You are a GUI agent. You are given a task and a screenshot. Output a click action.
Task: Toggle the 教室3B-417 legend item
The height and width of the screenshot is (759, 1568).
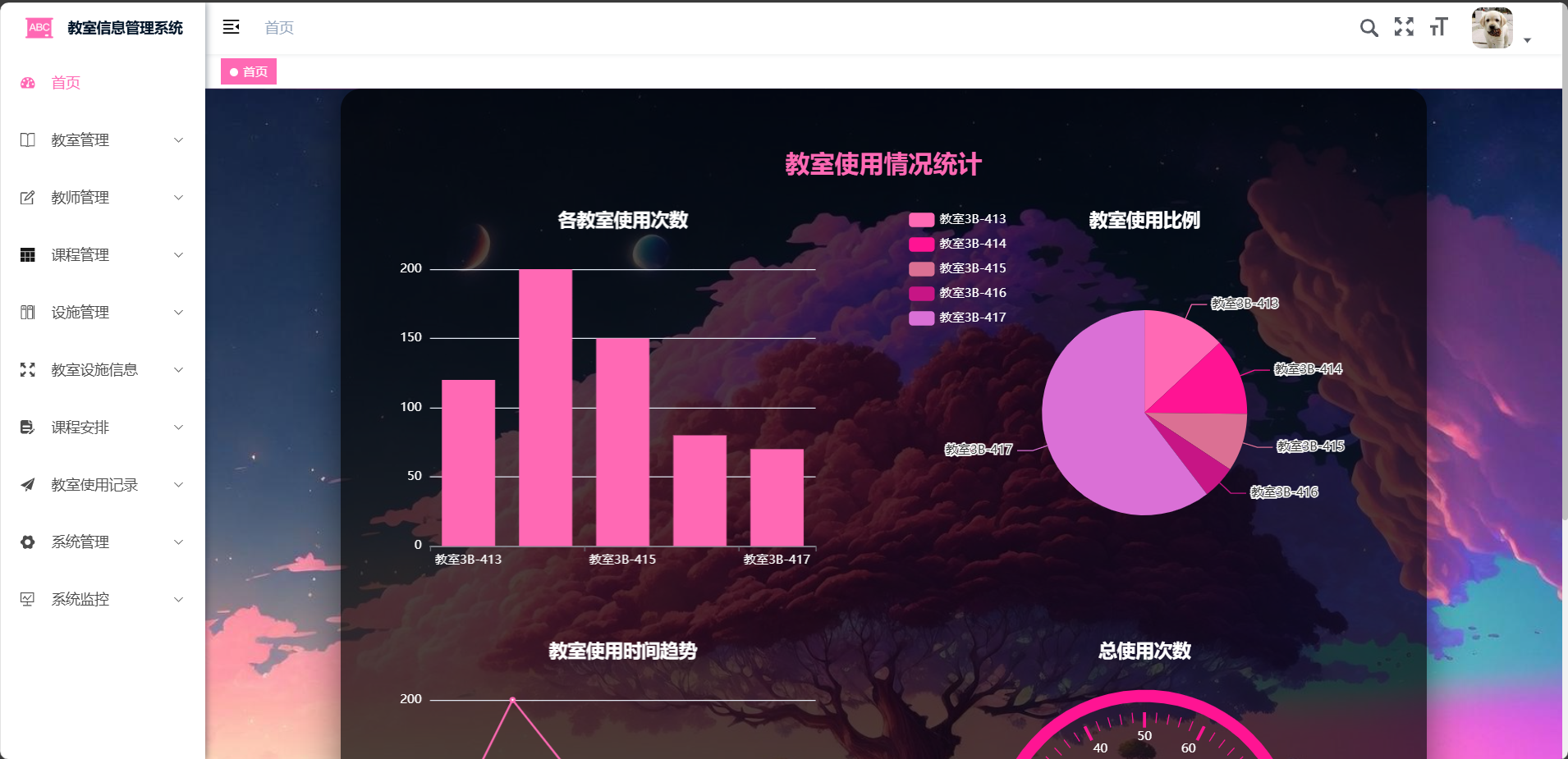point(957,318)
